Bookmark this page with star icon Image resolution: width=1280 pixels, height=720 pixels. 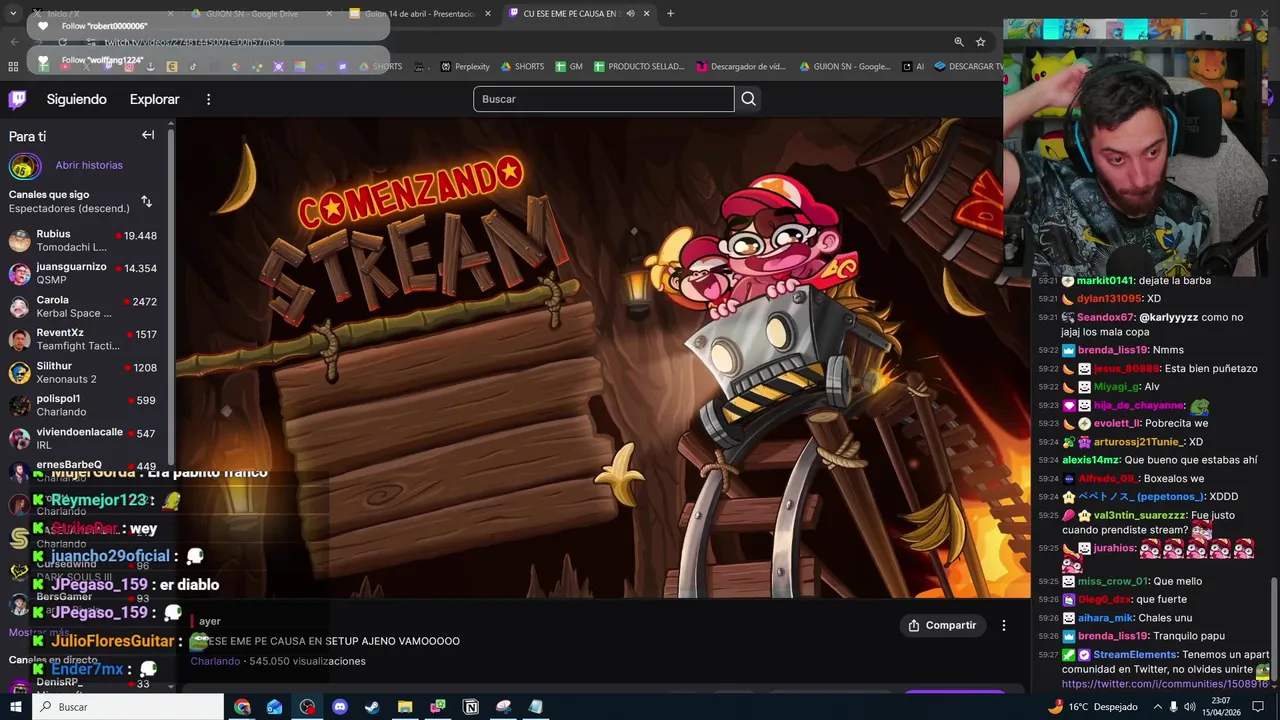point(981,42)
